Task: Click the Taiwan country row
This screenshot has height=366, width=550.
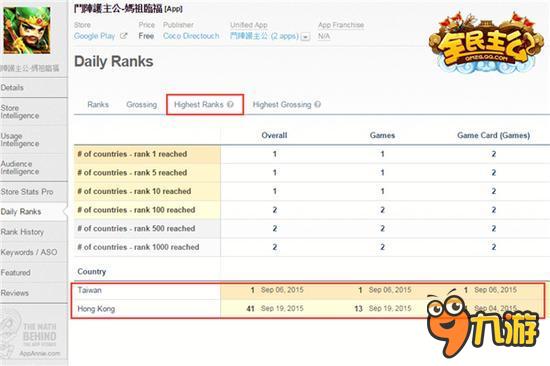Action: [308, 290]
